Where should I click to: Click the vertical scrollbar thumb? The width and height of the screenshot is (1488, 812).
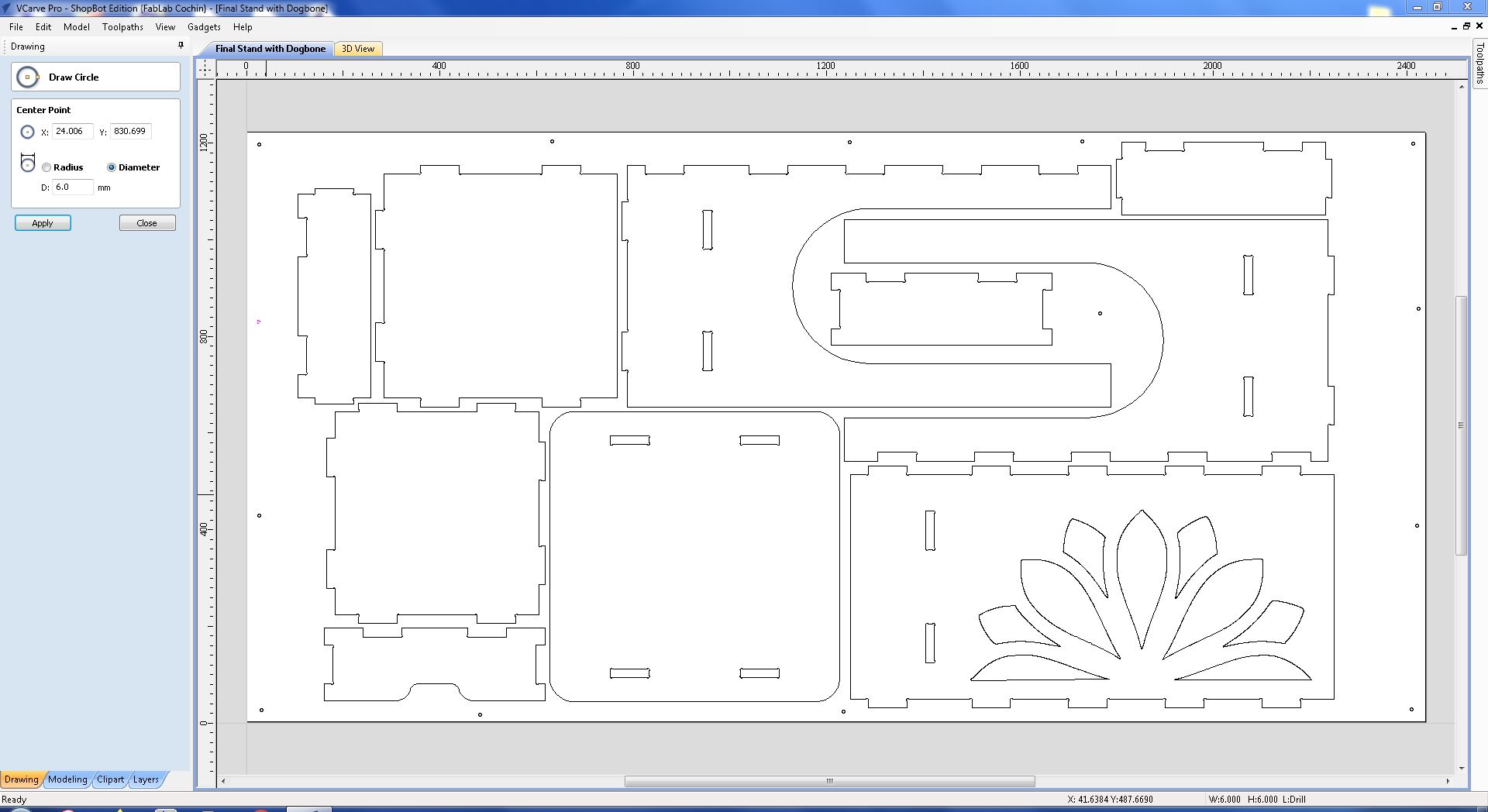(x=1461, y=425)
